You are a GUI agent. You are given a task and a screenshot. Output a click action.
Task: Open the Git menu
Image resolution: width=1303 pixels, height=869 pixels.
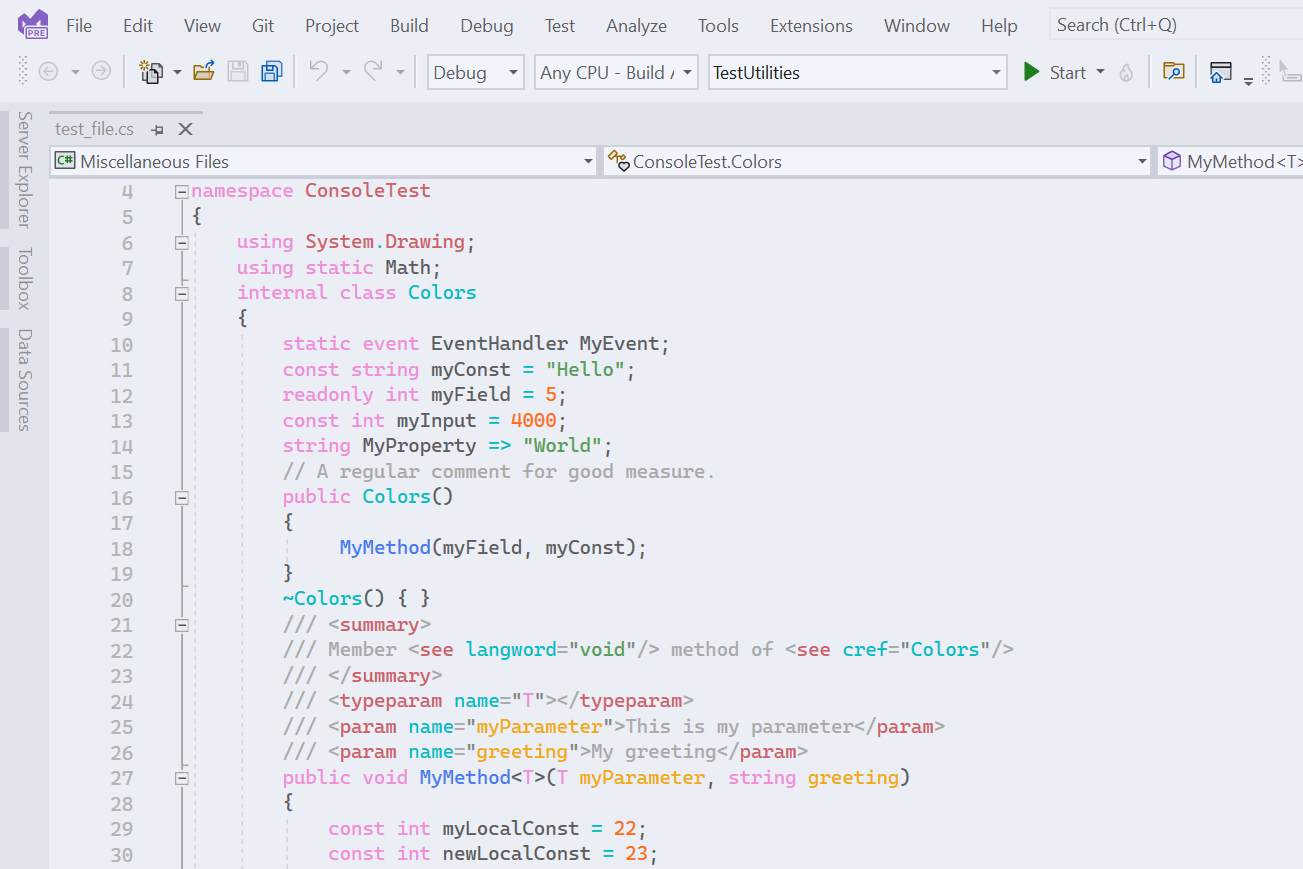[x=262, y=25]
